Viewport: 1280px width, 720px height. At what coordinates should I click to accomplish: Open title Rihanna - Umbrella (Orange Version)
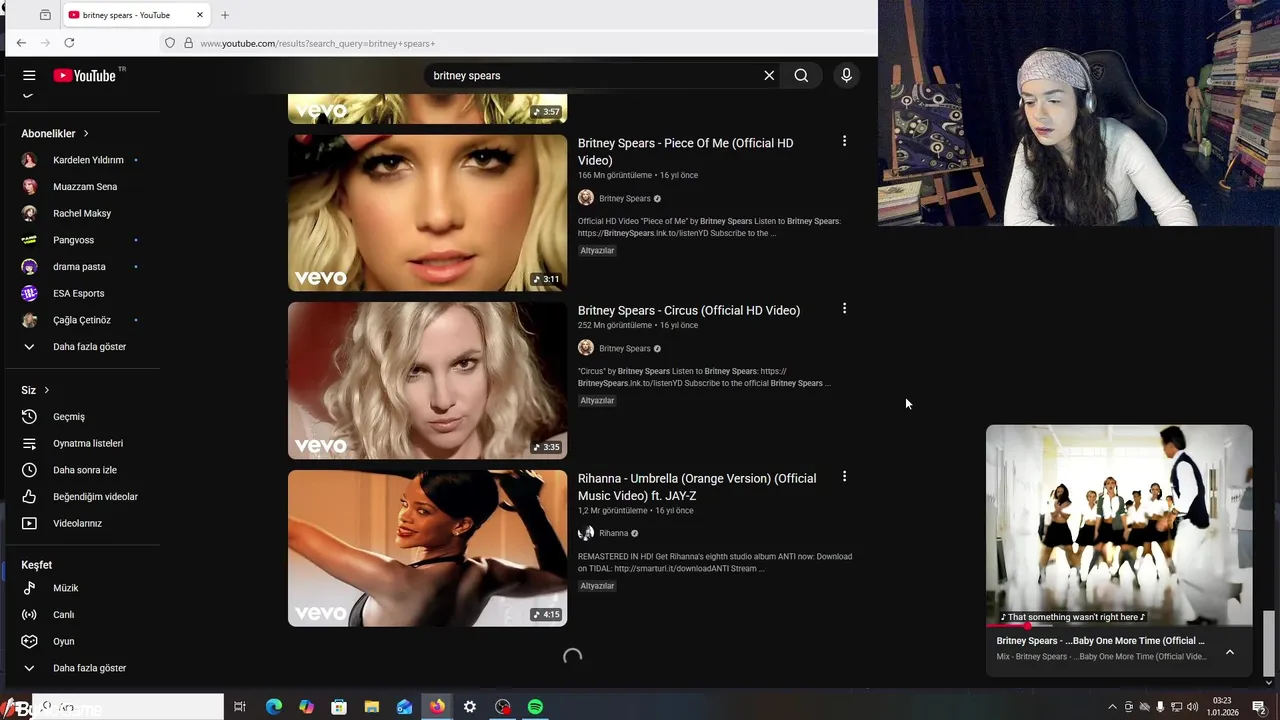[x=697, y=487]
